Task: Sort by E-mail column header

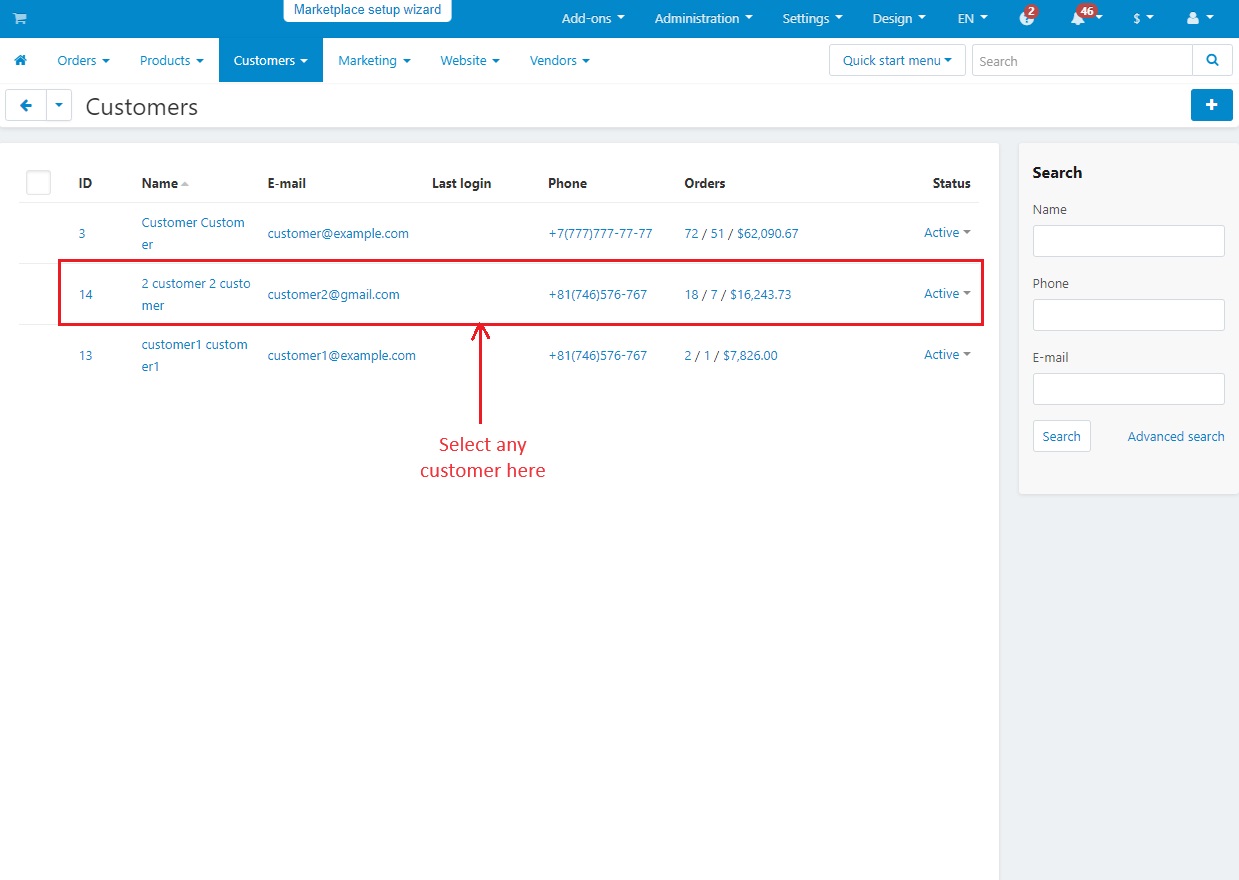Action: point(287,183)
